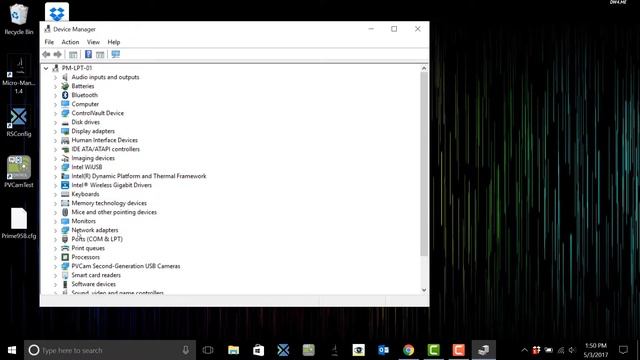Select Human Interface Devices tree item
Screen dimensions: 640x360
click(x=104, y=140)
